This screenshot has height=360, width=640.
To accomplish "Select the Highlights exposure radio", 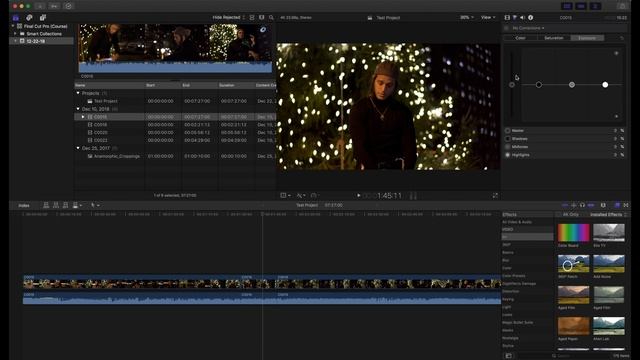I will [508, 155].
